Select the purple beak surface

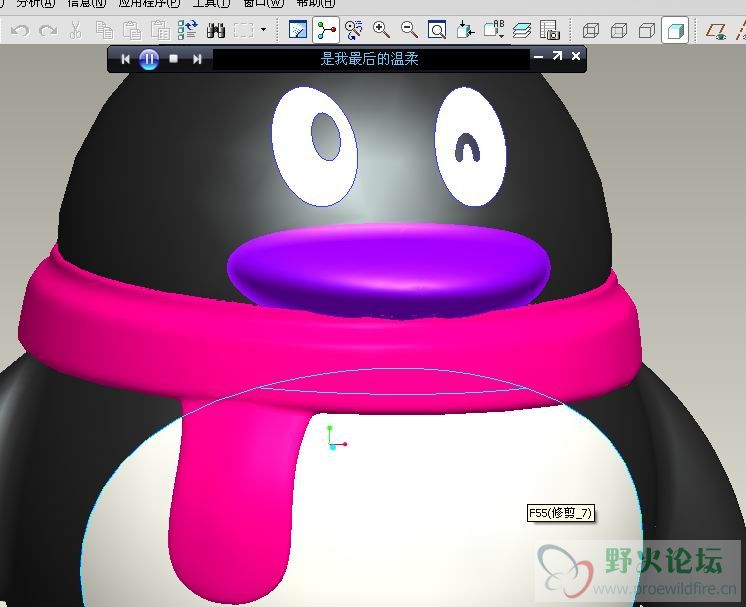tap(389, 270)
